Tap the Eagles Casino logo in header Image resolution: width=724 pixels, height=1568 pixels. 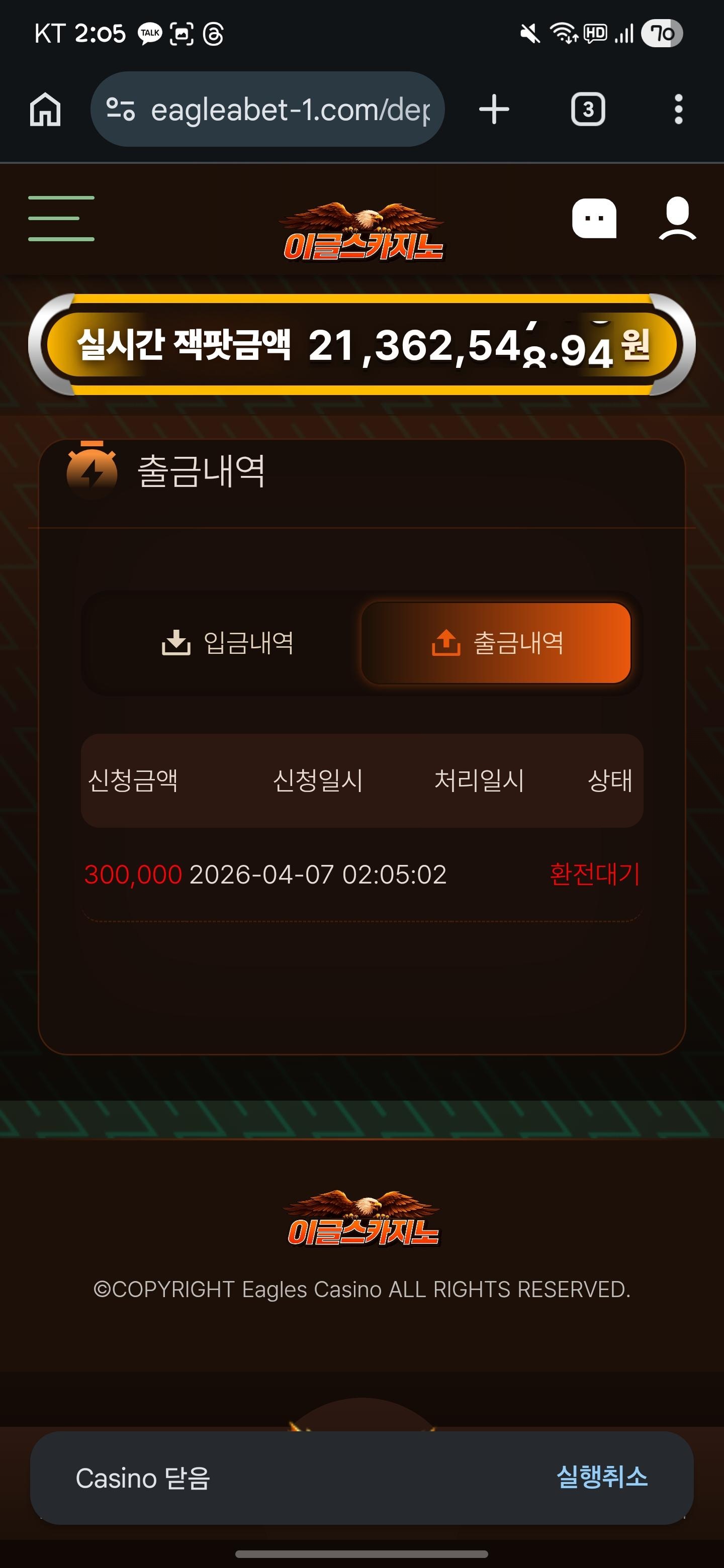364,231
